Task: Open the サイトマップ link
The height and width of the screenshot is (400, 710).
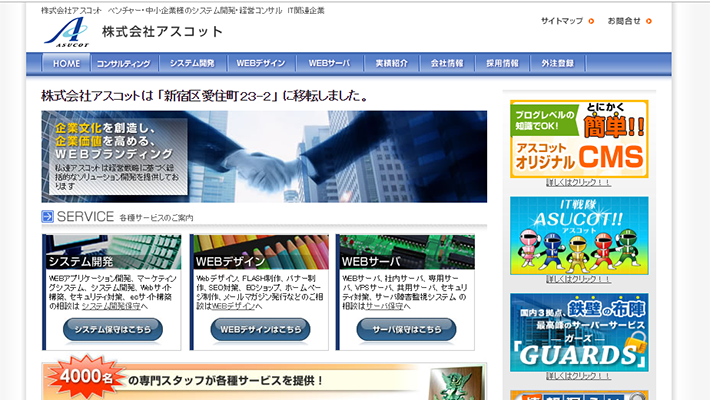Action: coord(562,21)
